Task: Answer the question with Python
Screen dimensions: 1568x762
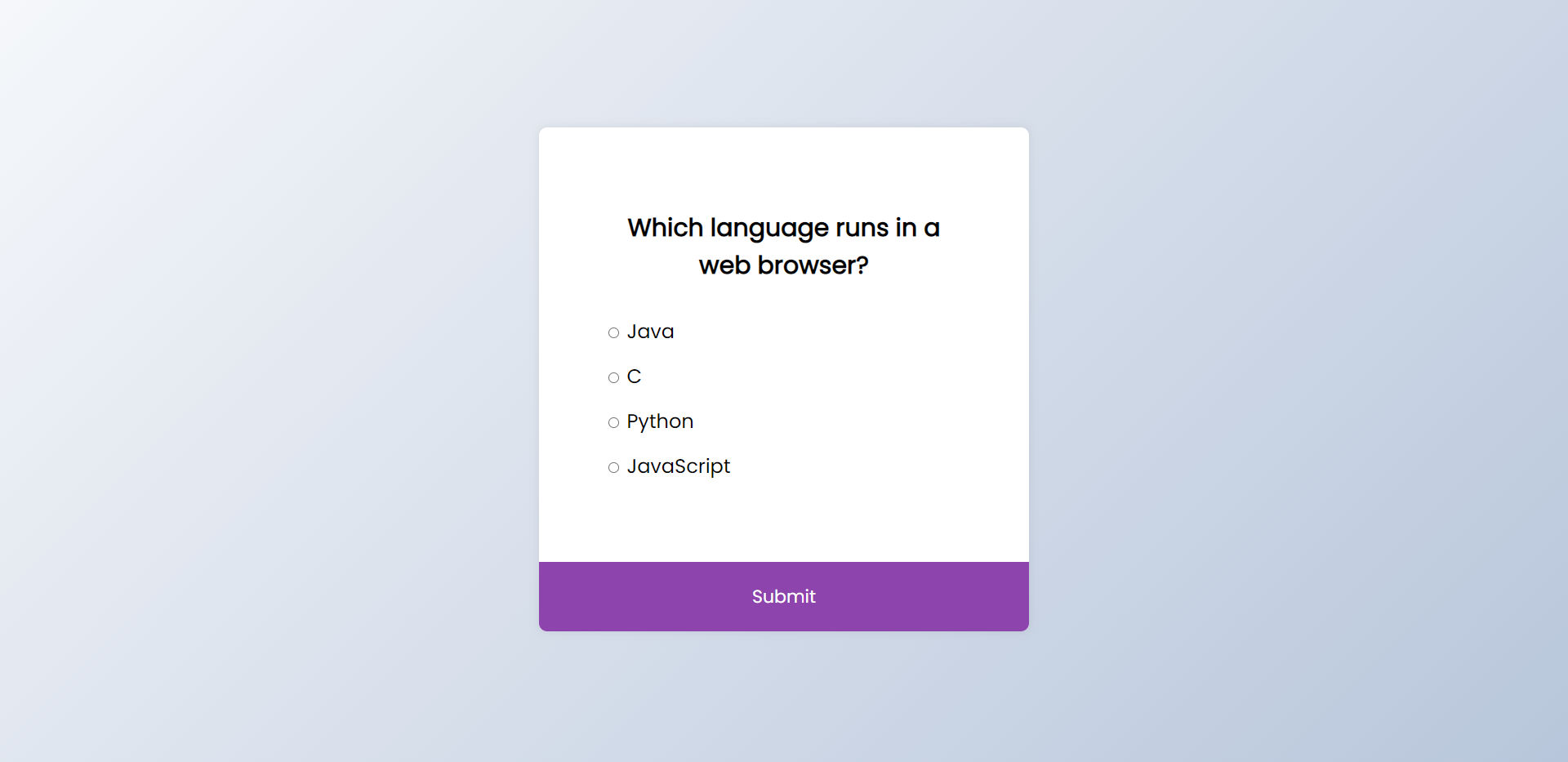Action: [613, 422]
